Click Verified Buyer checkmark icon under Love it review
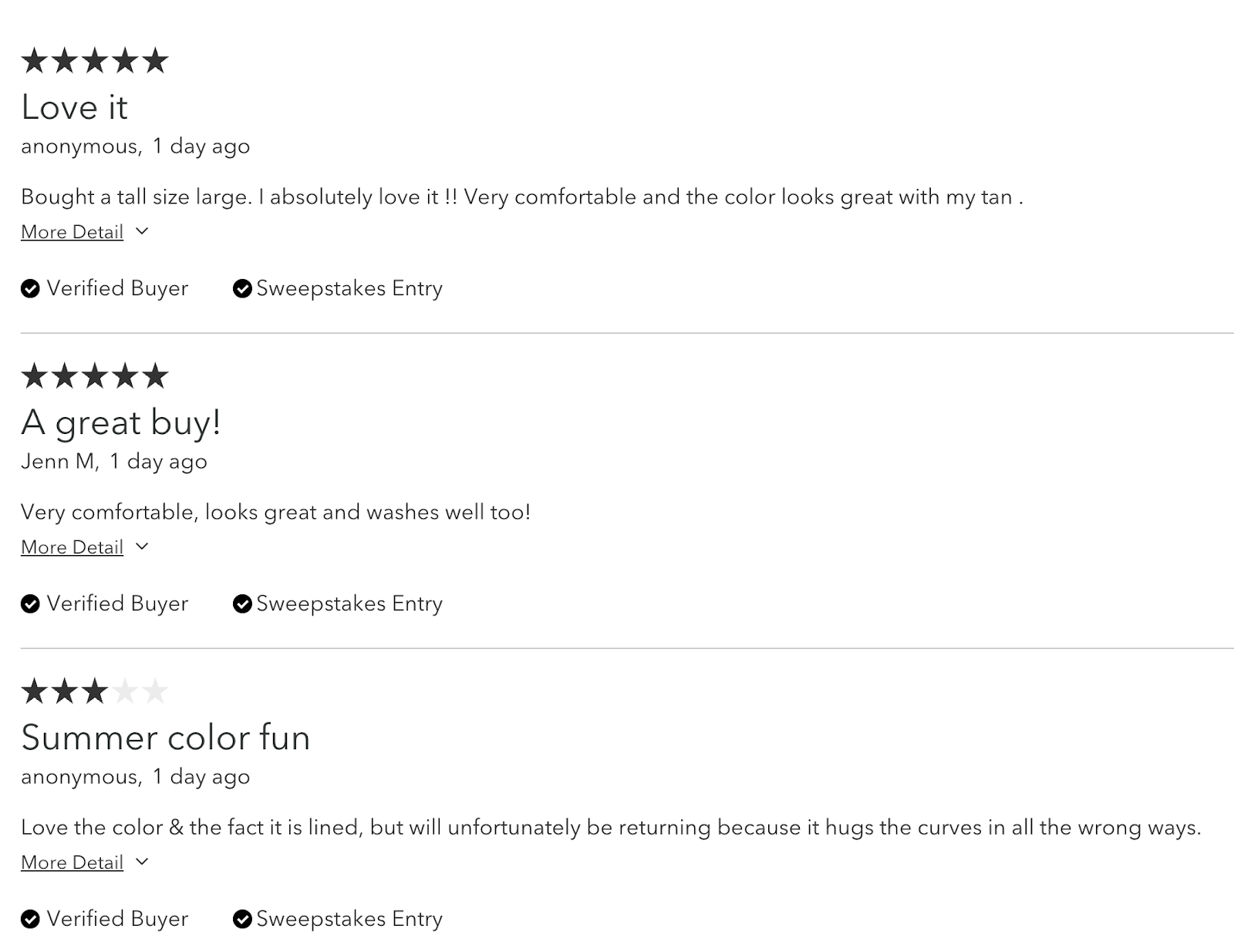 [x=30, y=288]
